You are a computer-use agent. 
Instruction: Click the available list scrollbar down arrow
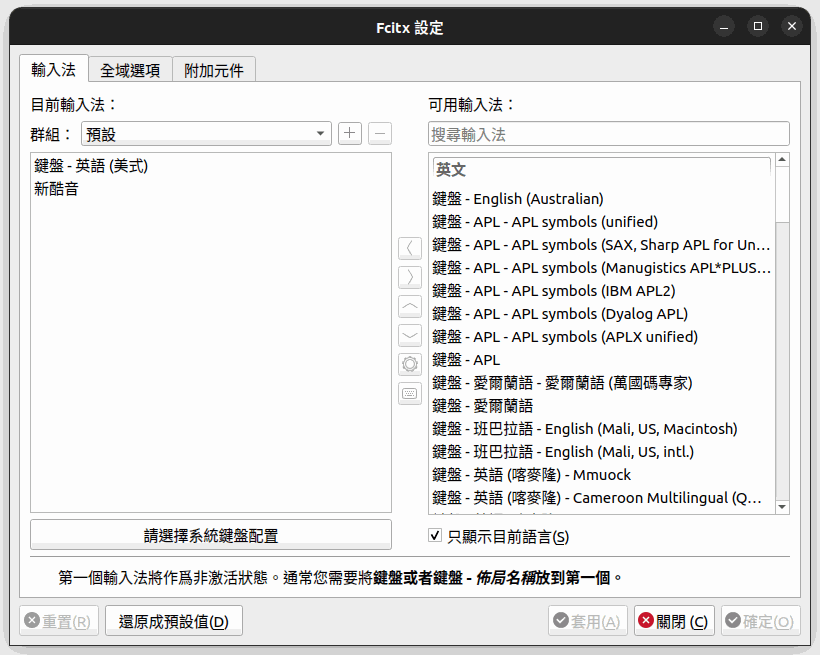tap(782, 507)
